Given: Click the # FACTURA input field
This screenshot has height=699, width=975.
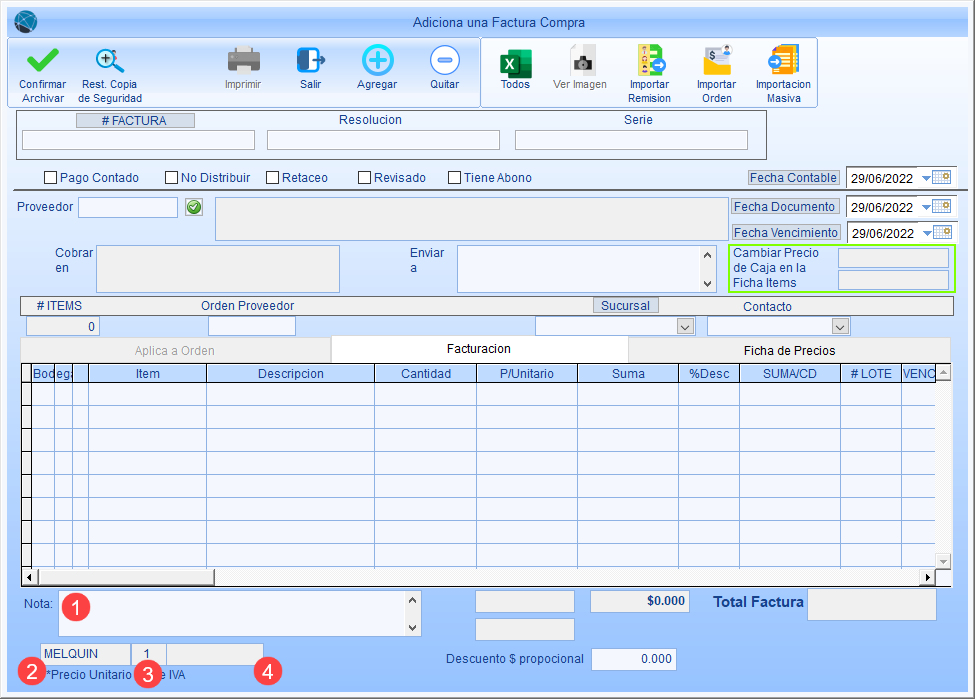Looking at the screenshot, I should (139, 140).
